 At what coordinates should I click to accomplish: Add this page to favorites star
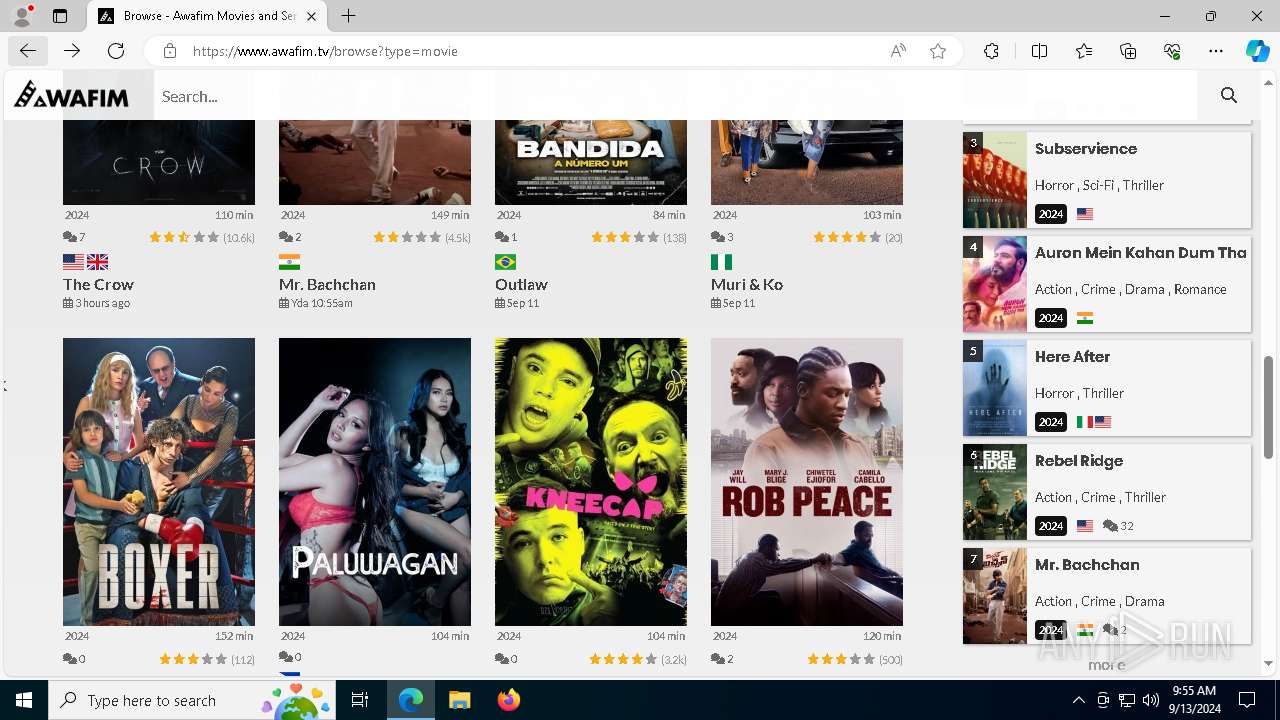[938, 51]
